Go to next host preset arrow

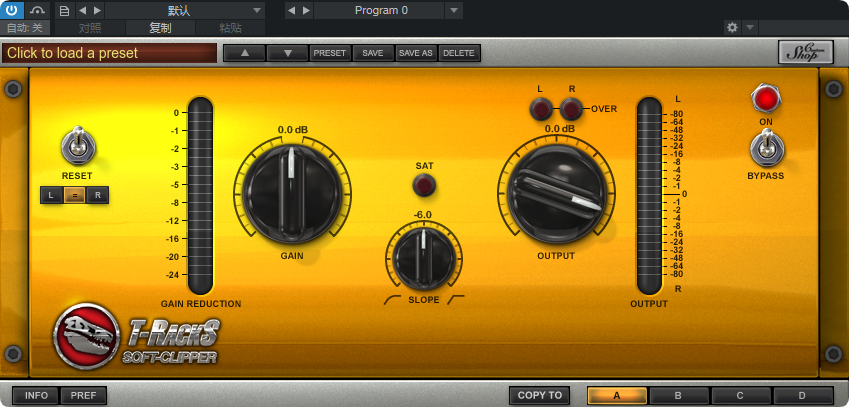pos(97,10)
